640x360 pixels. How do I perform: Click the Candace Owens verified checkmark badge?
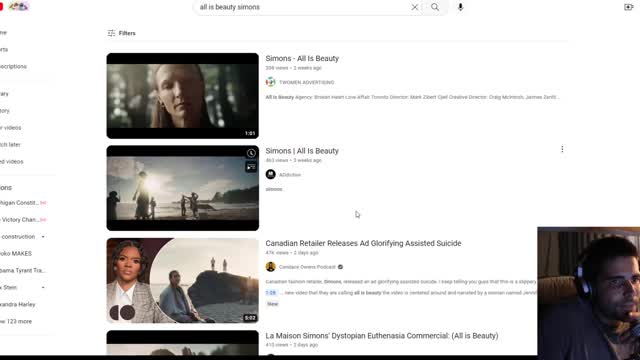pyautogui.click(x=340, y=267)
